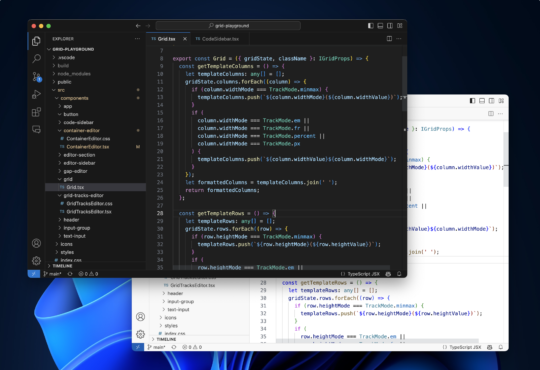
Task: Select Grid.tsx file in dark Explorer
Action: point(95,187)
